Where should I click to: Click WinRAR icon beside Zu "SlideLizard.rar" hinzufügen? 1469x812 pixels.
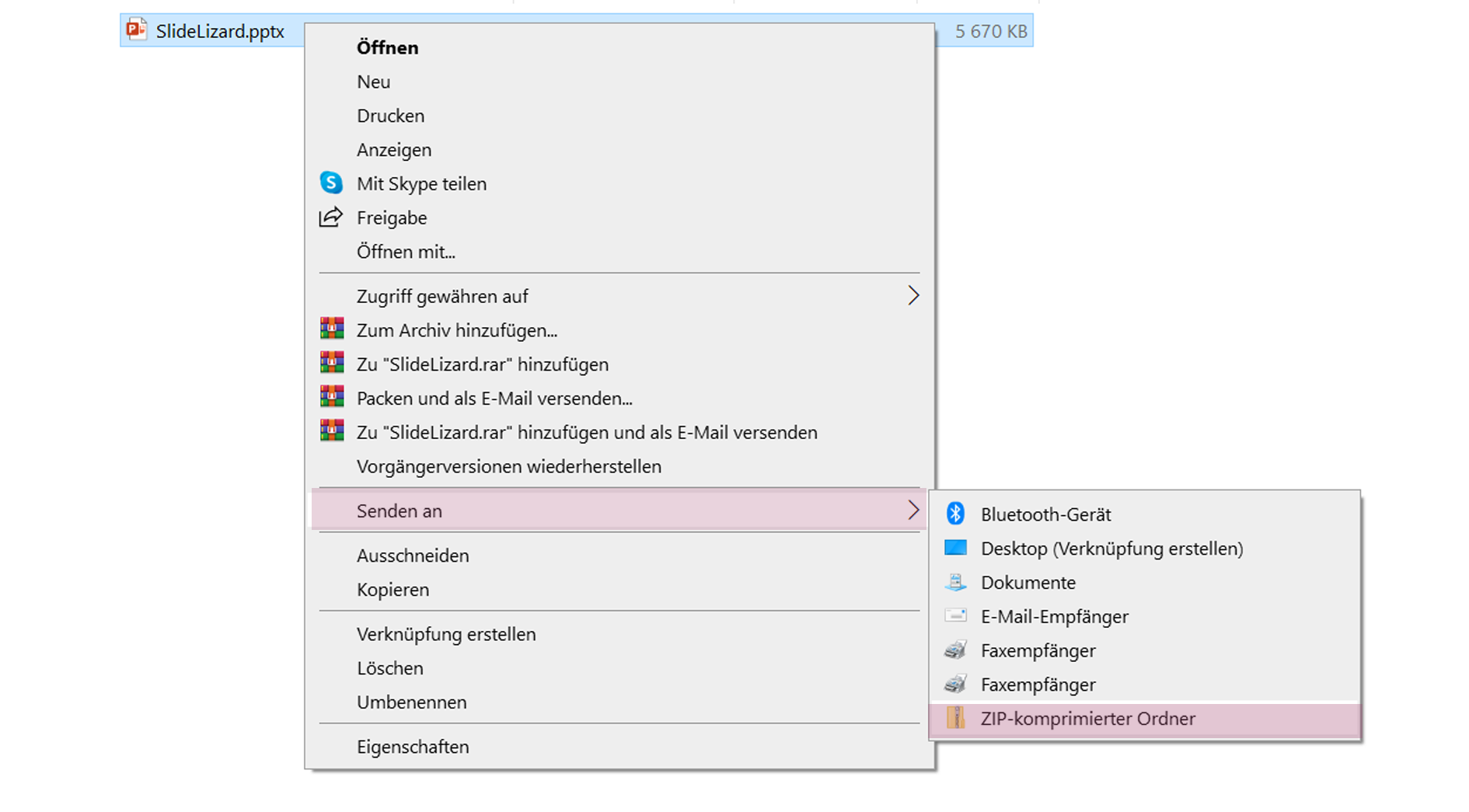pyautogui.click(x=332, y=363)
